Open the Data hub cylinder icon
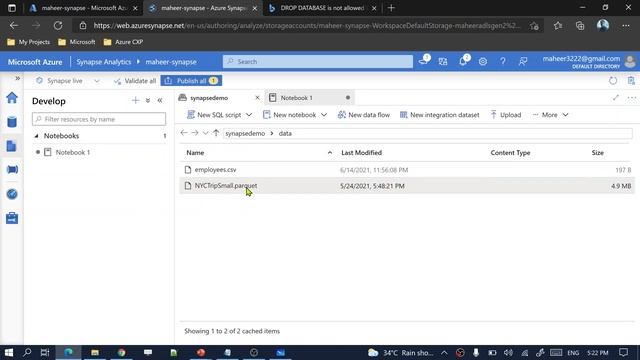 point(12,122)
